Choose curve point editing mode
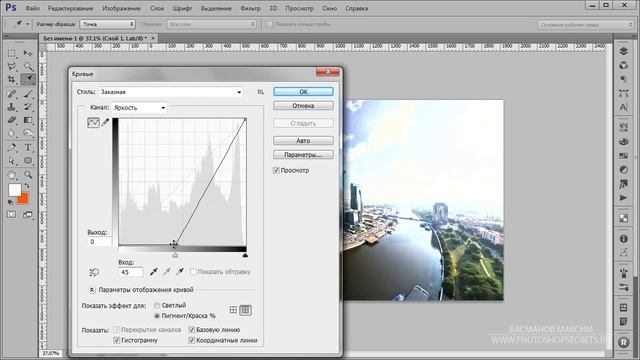 tap(93, 122)
